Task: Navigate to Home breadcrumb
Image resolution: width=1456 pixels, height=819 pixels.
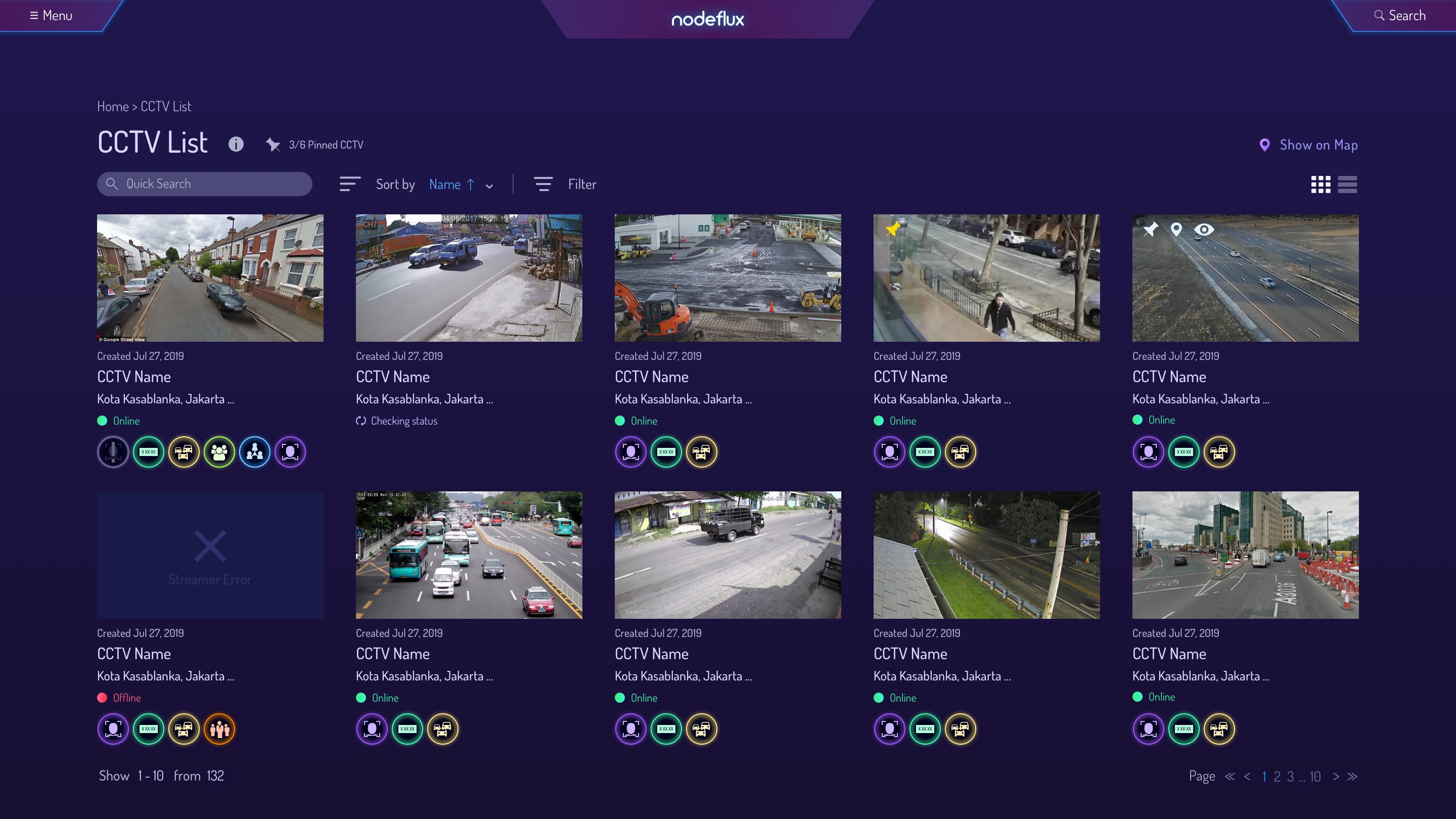Action: coord(112,106)
